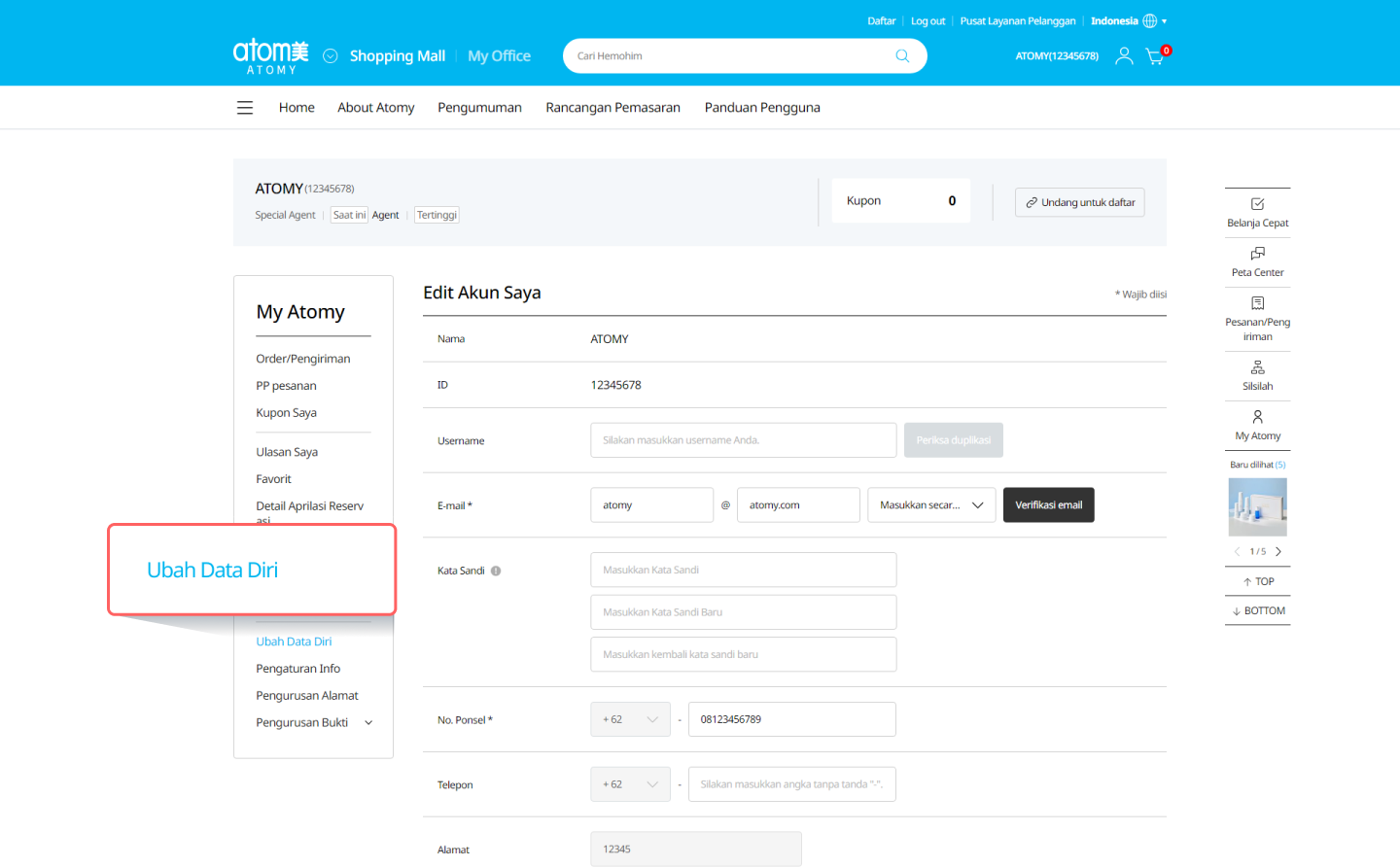Click the search magnifier icon
The height and width of the screenshot is (867, 1400).
[x=902, y=56]
